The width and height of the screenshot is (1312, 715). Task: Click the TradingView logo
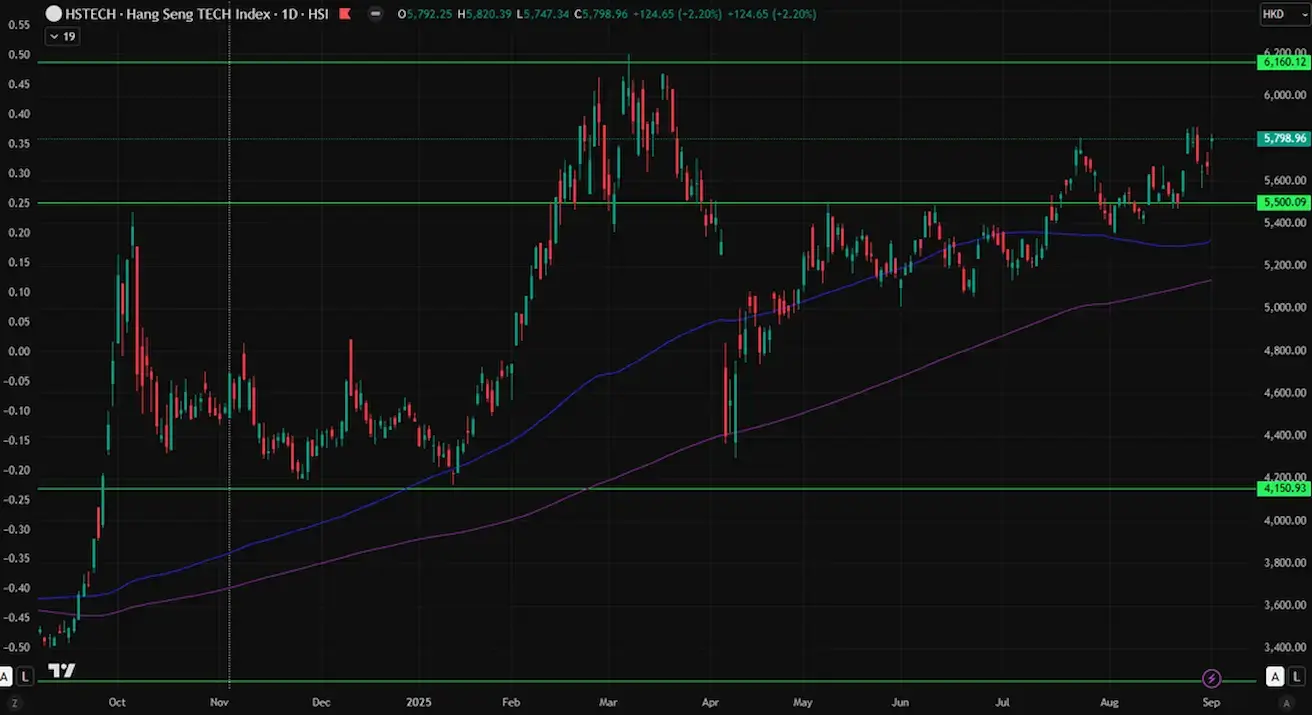coord(62,670)
